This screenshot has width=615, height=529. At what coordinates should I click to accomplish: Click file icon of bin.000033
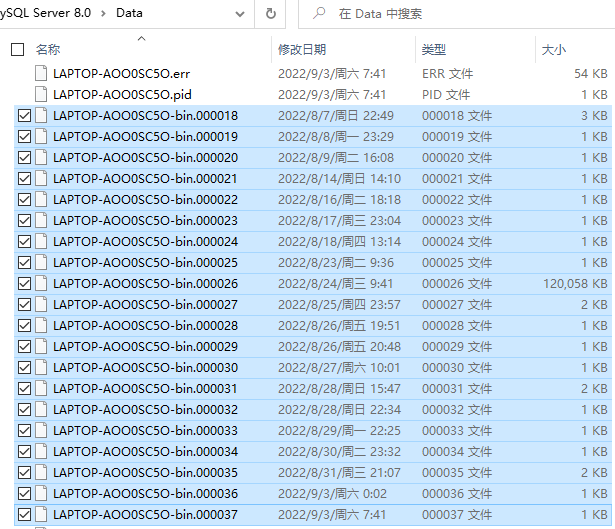tap(41, 430)
